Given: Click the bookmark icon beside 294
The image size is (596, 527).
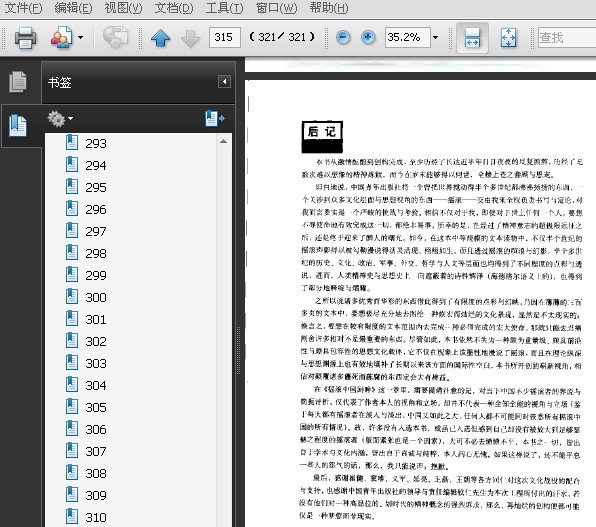Looking at the screenshot, I should tap(72, 165).
